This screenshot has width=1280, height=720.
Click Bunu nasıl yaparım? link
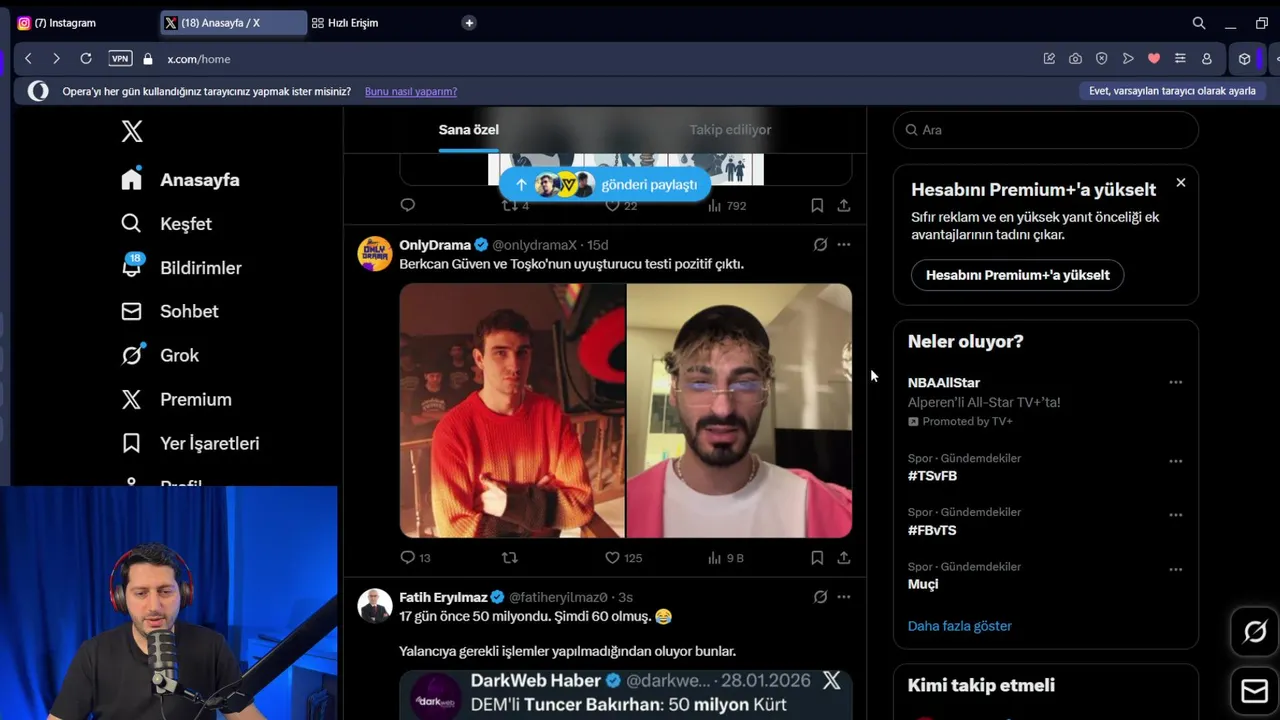pos(411,91)
